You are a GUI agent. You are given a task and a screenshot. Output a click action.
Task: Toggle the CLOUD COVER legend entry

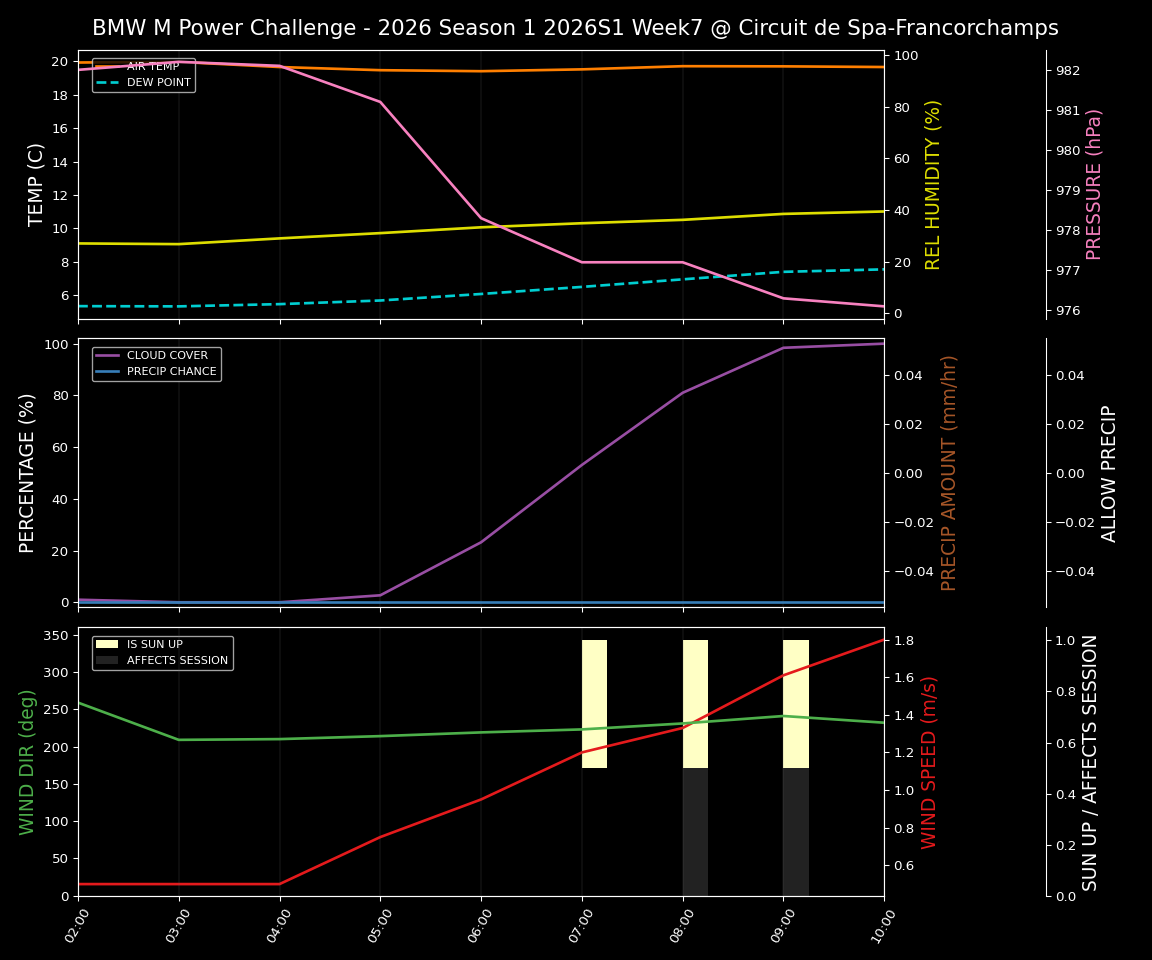click(166, 355)
